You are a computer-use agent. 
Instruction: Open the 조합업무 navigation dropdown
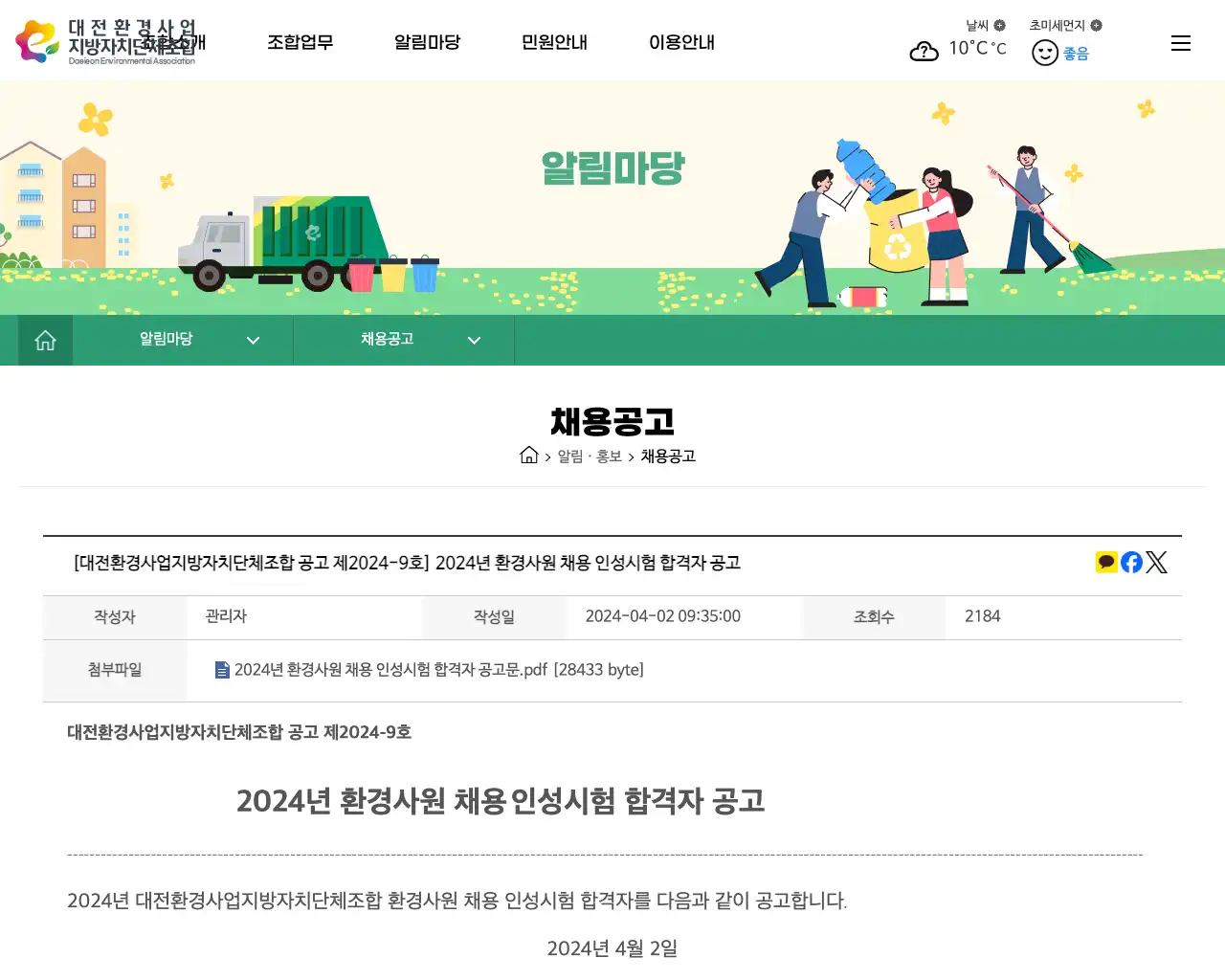coord(301,42)
